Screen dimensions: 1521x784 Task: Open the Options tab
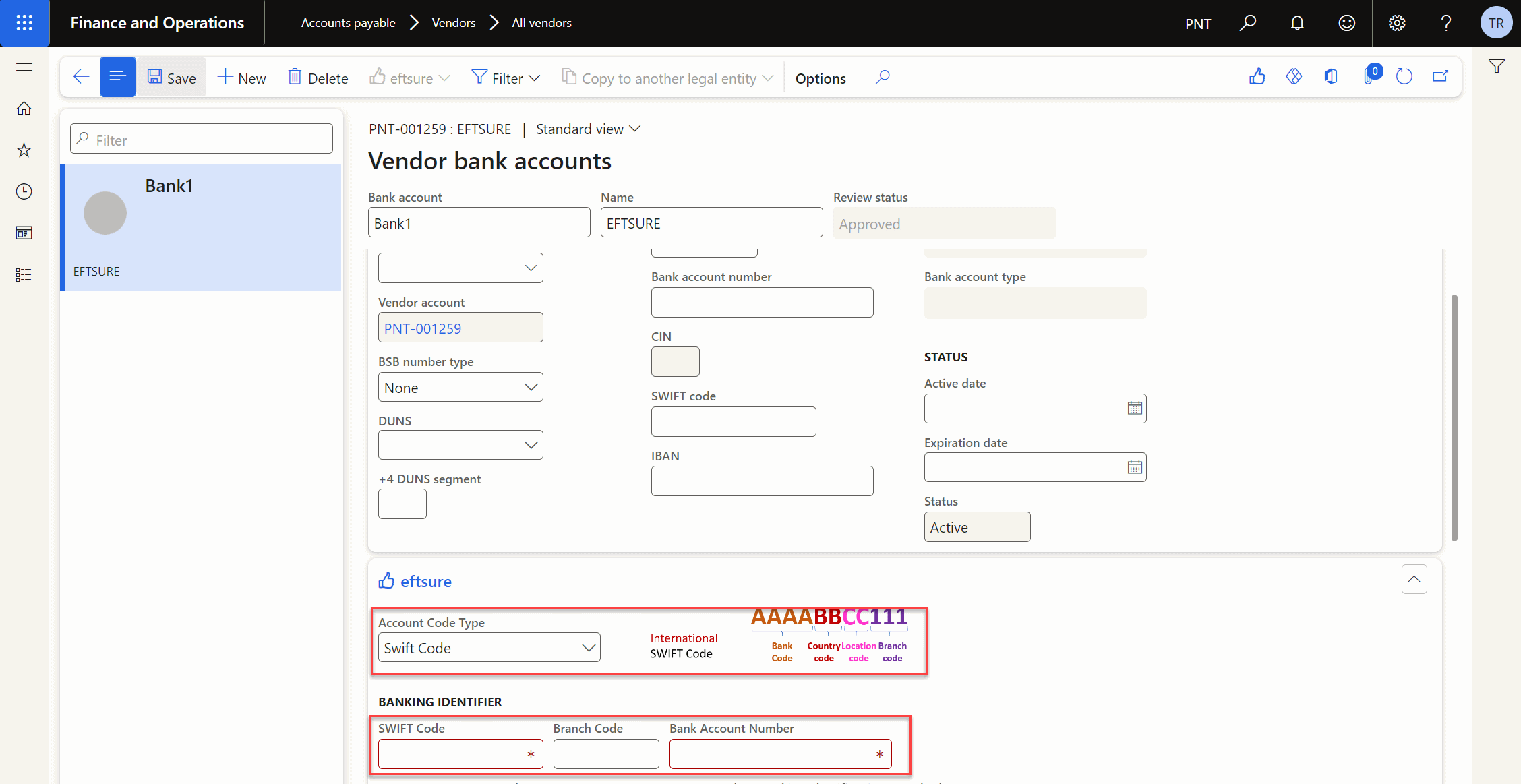click(x=821, y=78)
